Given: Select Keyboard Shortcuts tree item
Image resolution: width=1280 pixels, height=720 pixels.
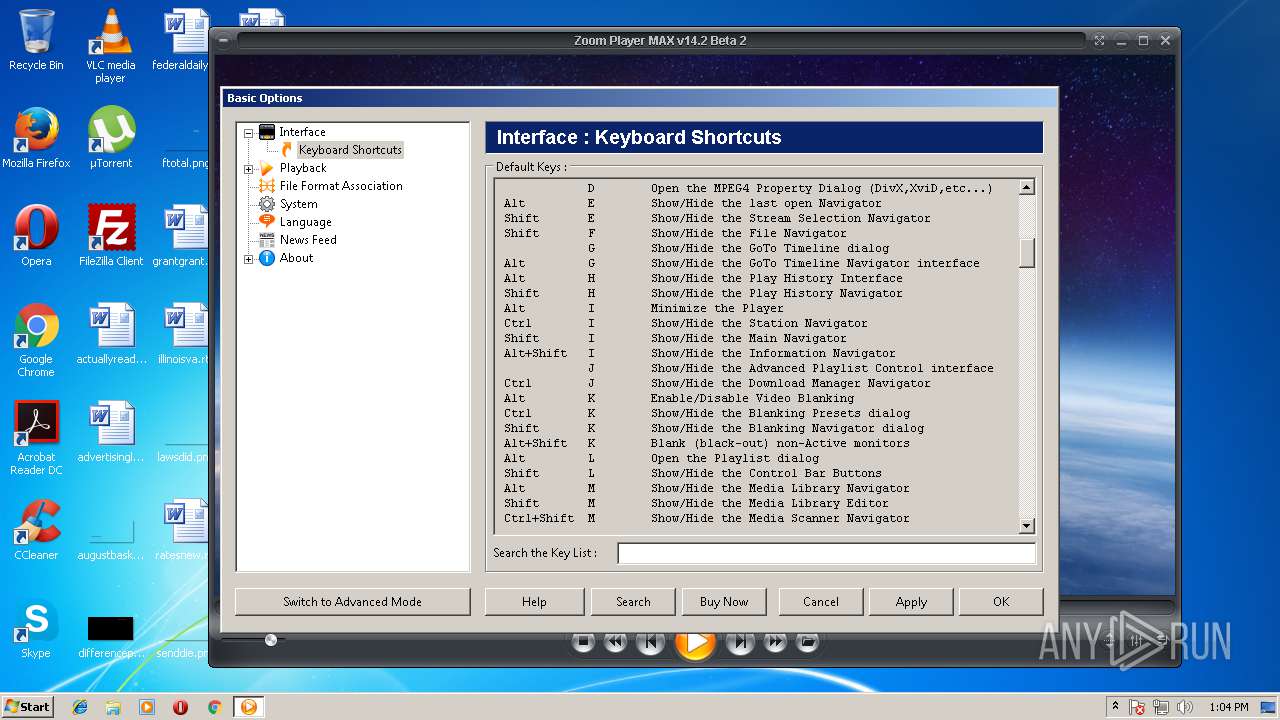Looking at the screenshot, I should tap(350, 150).
